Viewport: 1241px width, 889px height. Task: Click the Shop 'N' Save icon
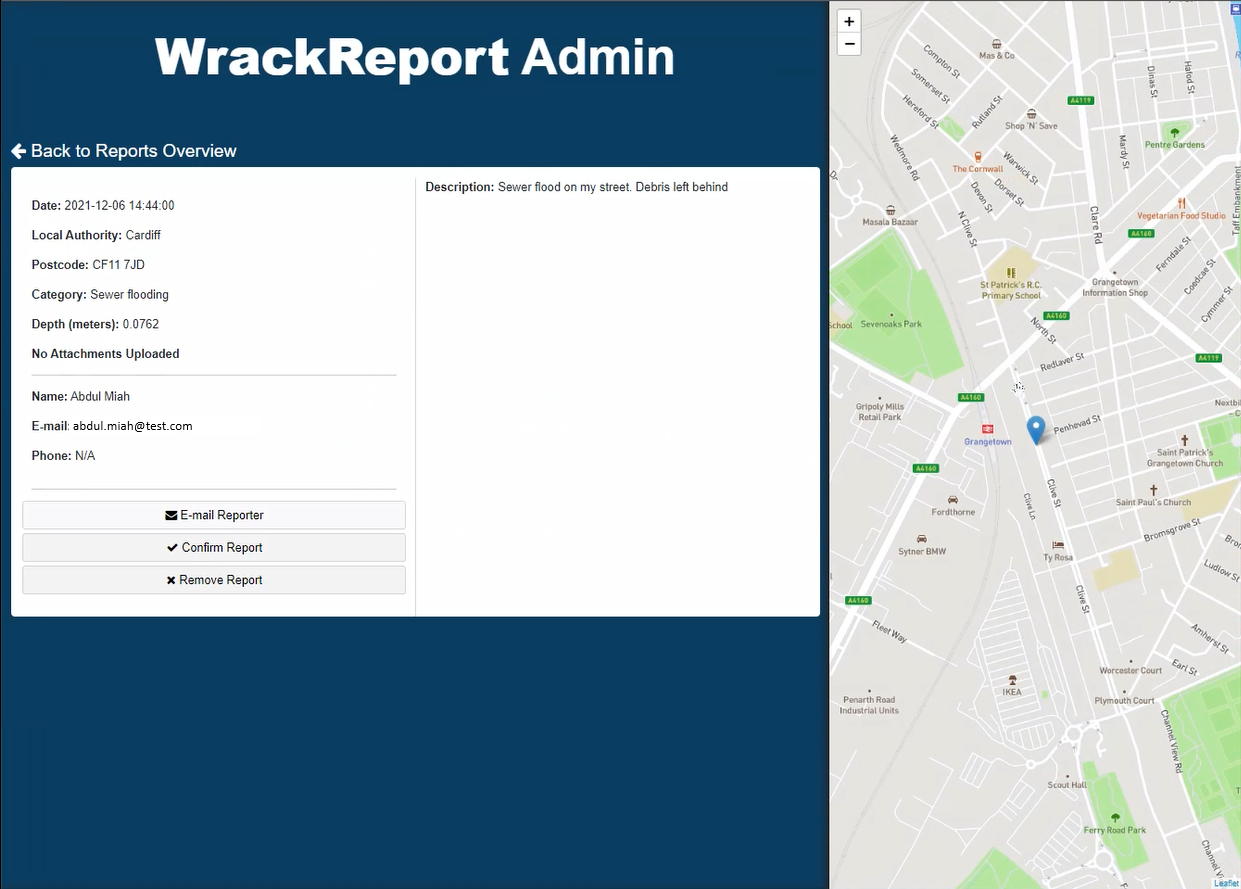[x=1031, y=114]
